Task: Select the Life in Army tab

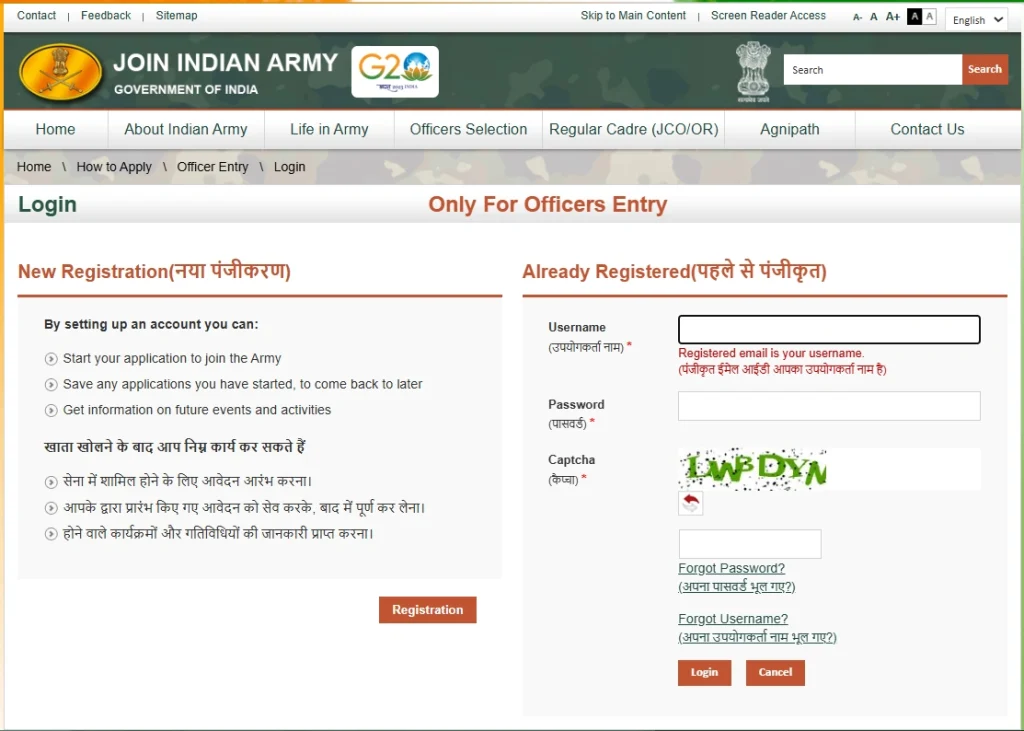Action: coord(329,129)
